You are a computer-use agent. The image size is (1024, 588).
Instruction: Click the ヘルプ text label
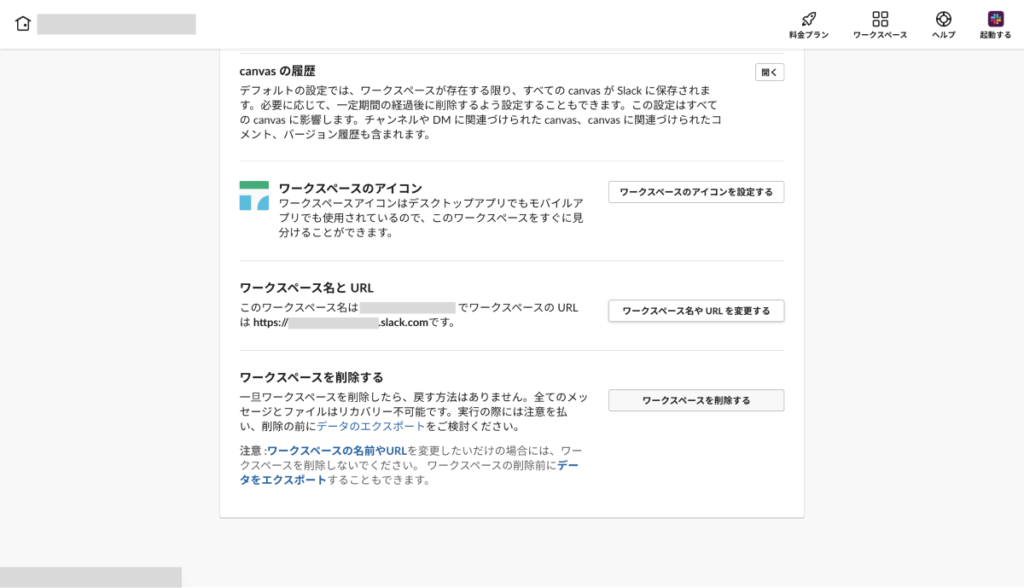943,35
